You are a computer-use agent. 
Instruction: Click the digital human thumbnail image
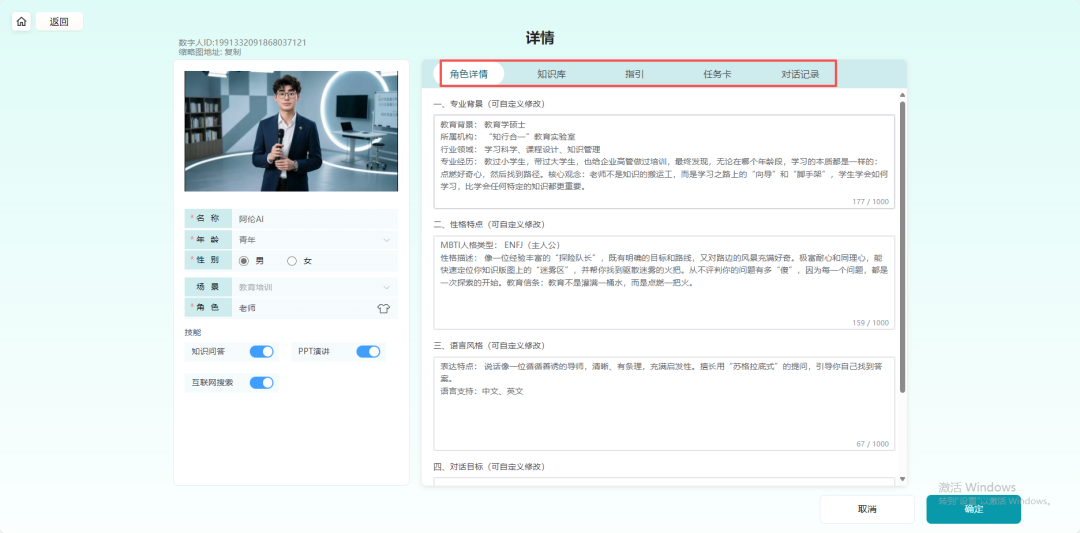291,131
